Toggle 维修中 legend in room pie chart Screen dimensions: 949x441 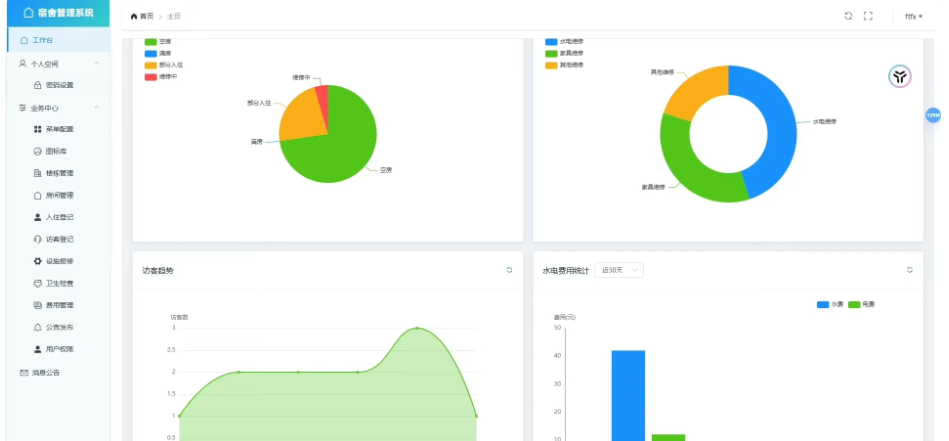click(x=161, y=77)
